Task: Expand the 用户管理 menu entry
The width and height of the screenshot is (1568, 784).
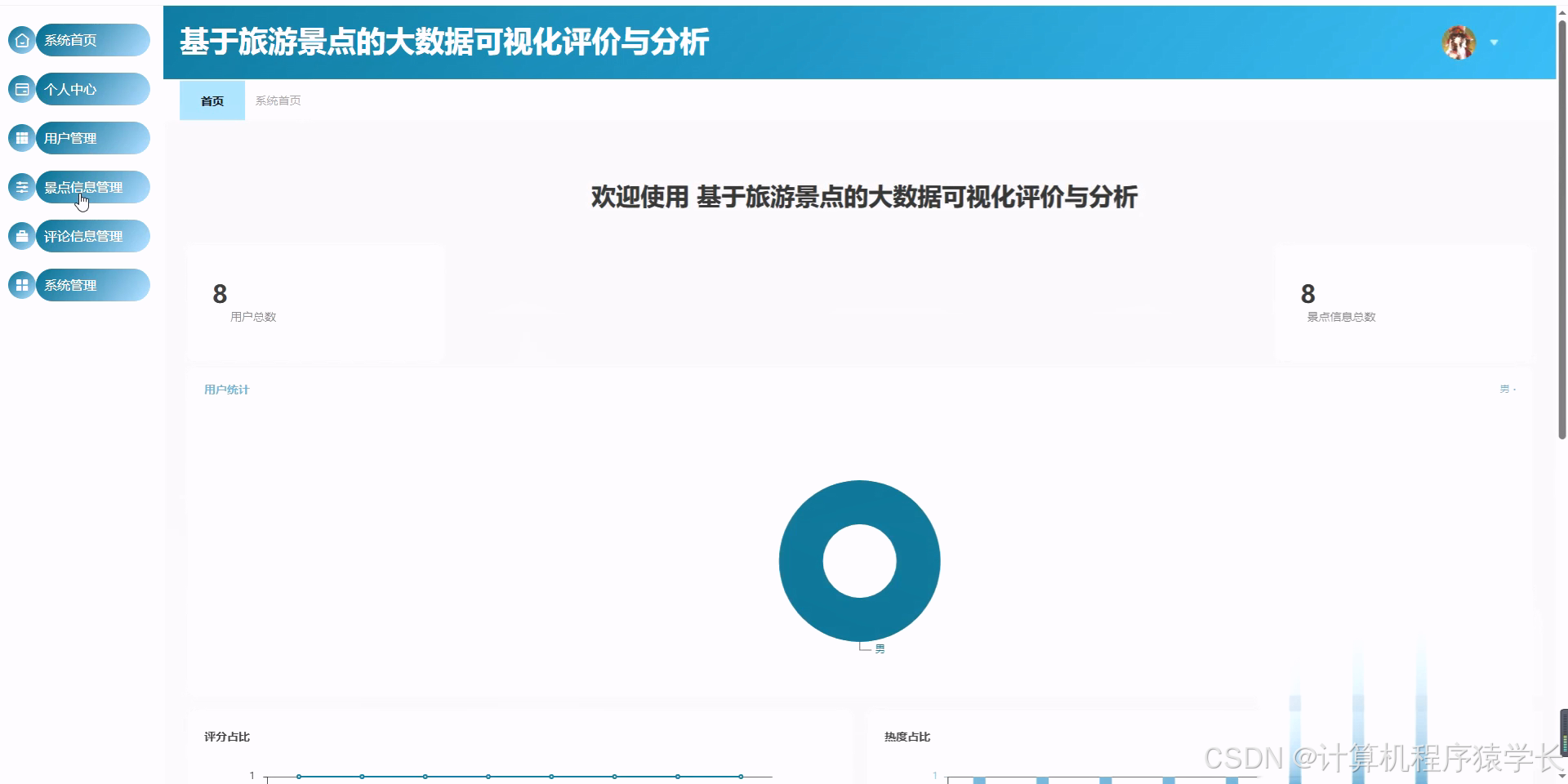Action: pos(92,137)
